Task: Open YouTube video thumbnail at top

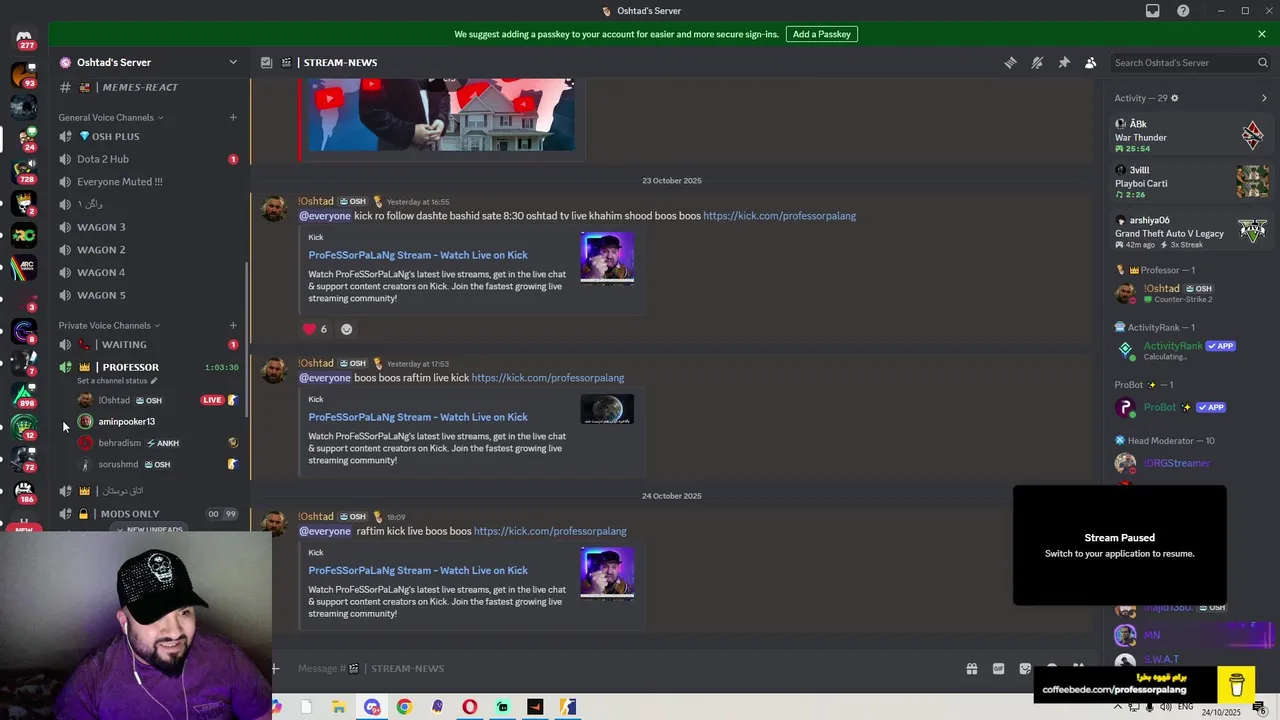Action: coord(441,115)
